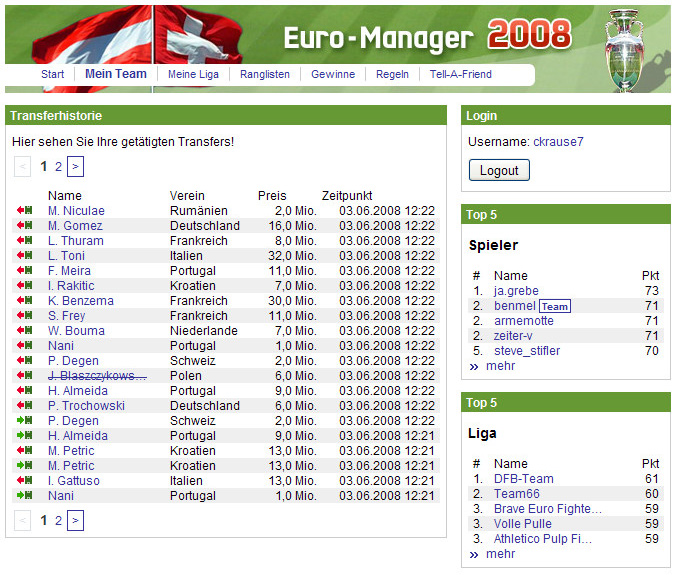View top manager ja.grebe
676x575 pixels.
click(516, 291)
